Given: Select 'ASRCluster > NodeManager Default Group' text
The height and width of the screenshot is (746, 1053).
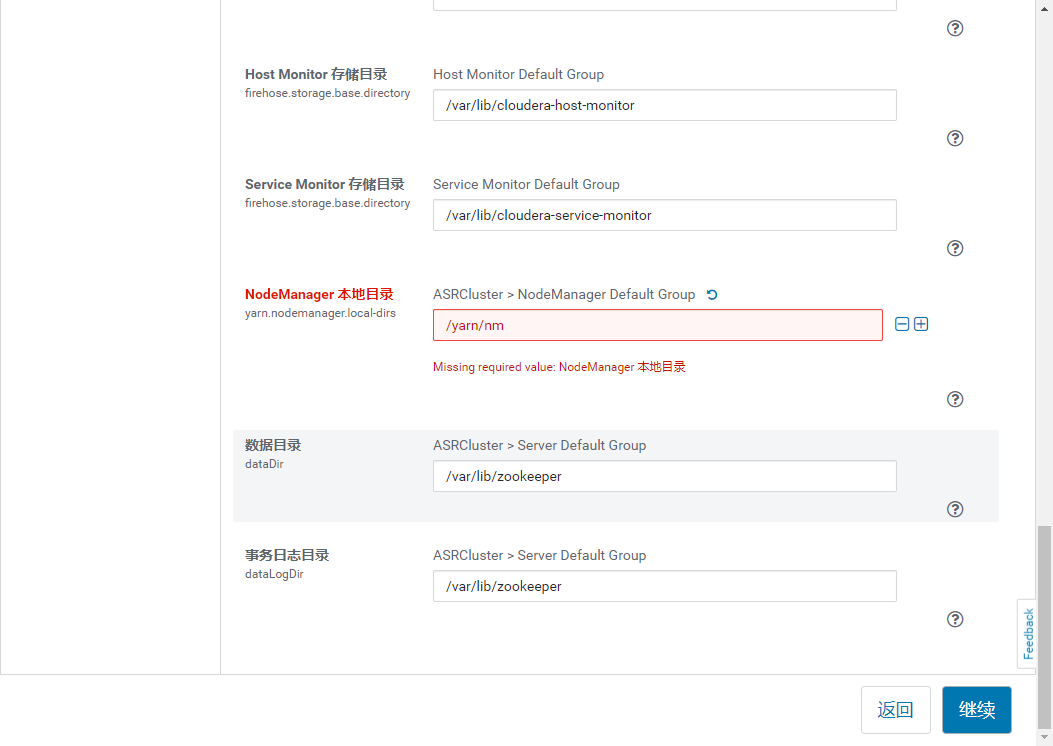Looking at the screenshot, I should [563, 295].
